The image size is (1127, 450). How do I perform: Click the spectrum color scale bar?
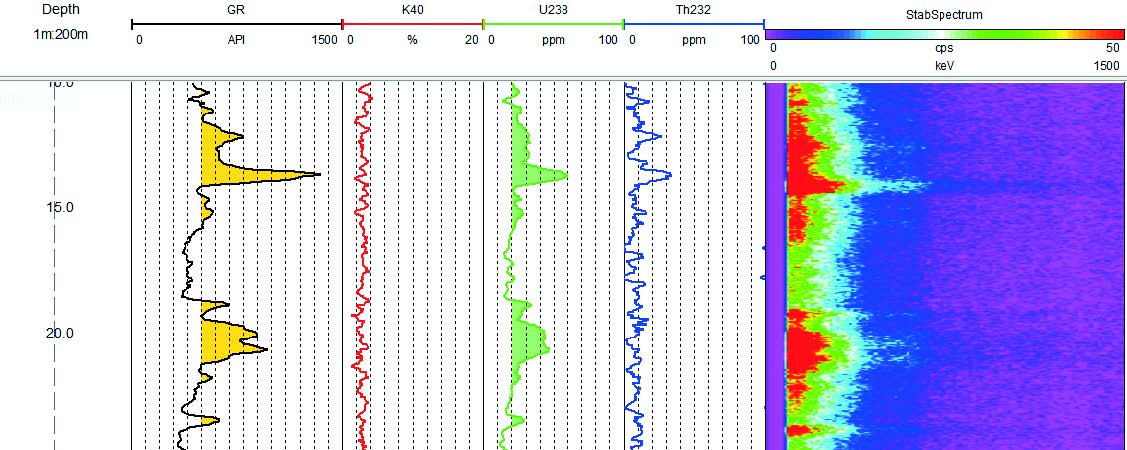click(944, 34)
